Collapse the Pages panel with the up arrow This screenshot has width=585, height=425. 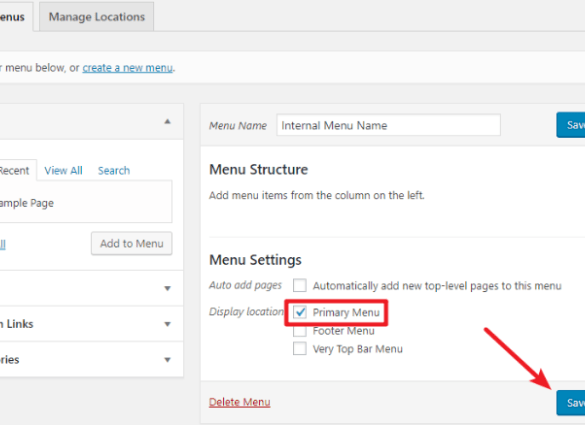click(168, 122)
